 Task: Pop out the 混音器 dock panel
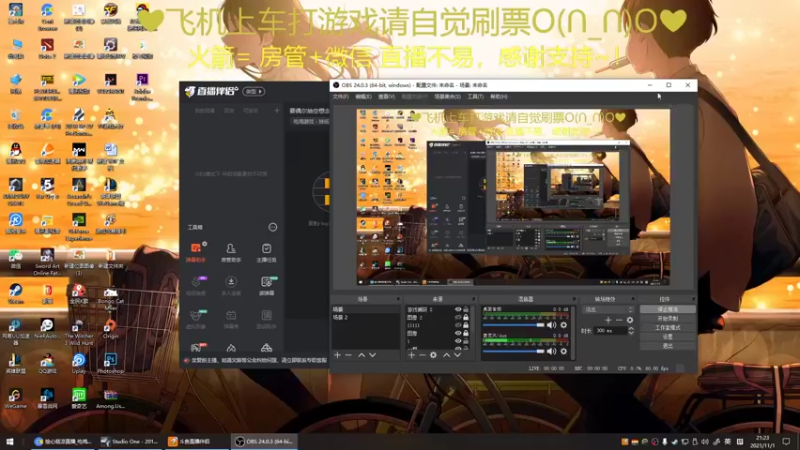pyautogui.click(x=573, y=299)
